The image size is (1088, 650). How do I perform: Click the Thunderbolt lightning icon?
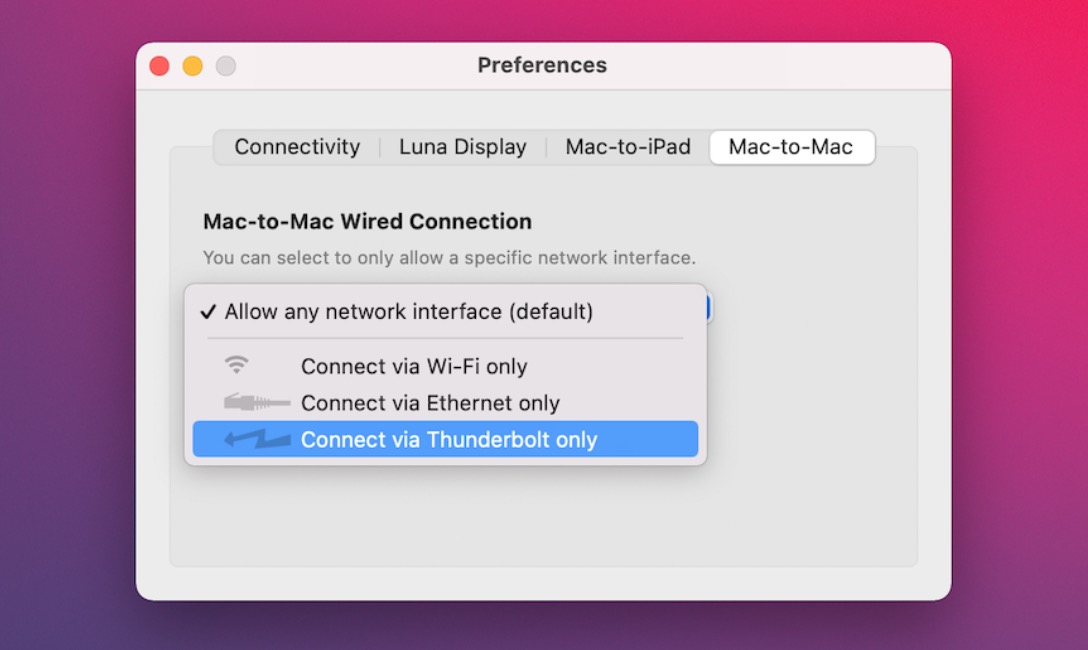[257, 439]
